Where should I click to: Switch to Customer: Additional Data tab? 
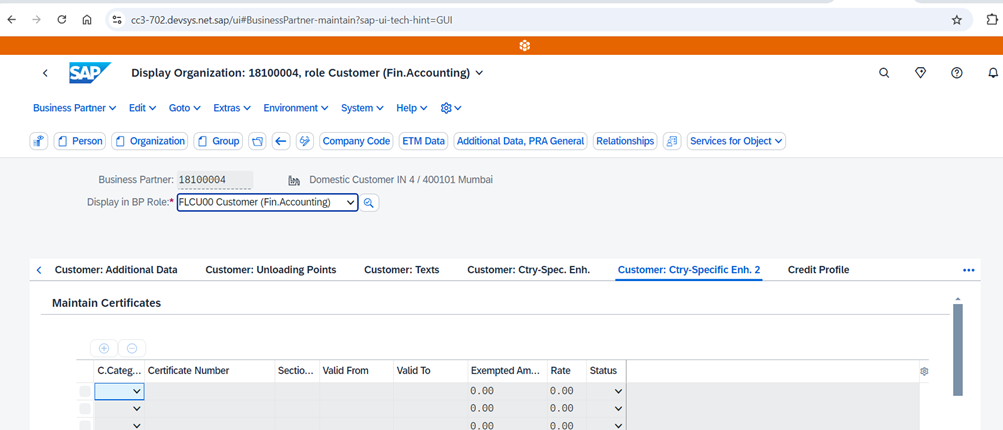coord(116,270)
